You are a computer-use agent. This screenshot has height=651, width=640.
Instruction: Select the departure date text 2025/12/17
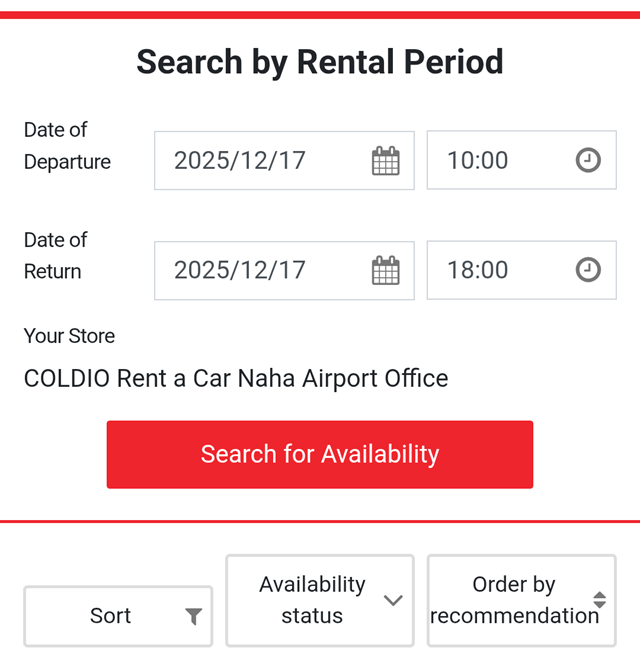pyautogui.click(x=240, y=160)
